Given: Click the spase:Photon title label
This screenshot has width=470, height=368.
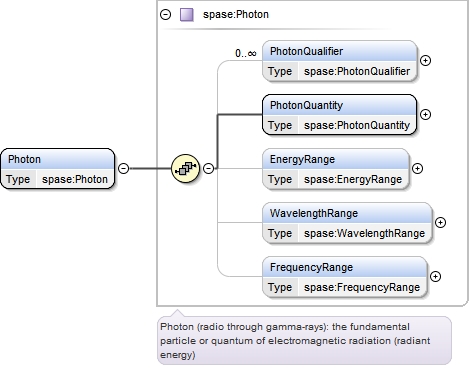Looking at the screenshot, I should click(x=236, y=15).
